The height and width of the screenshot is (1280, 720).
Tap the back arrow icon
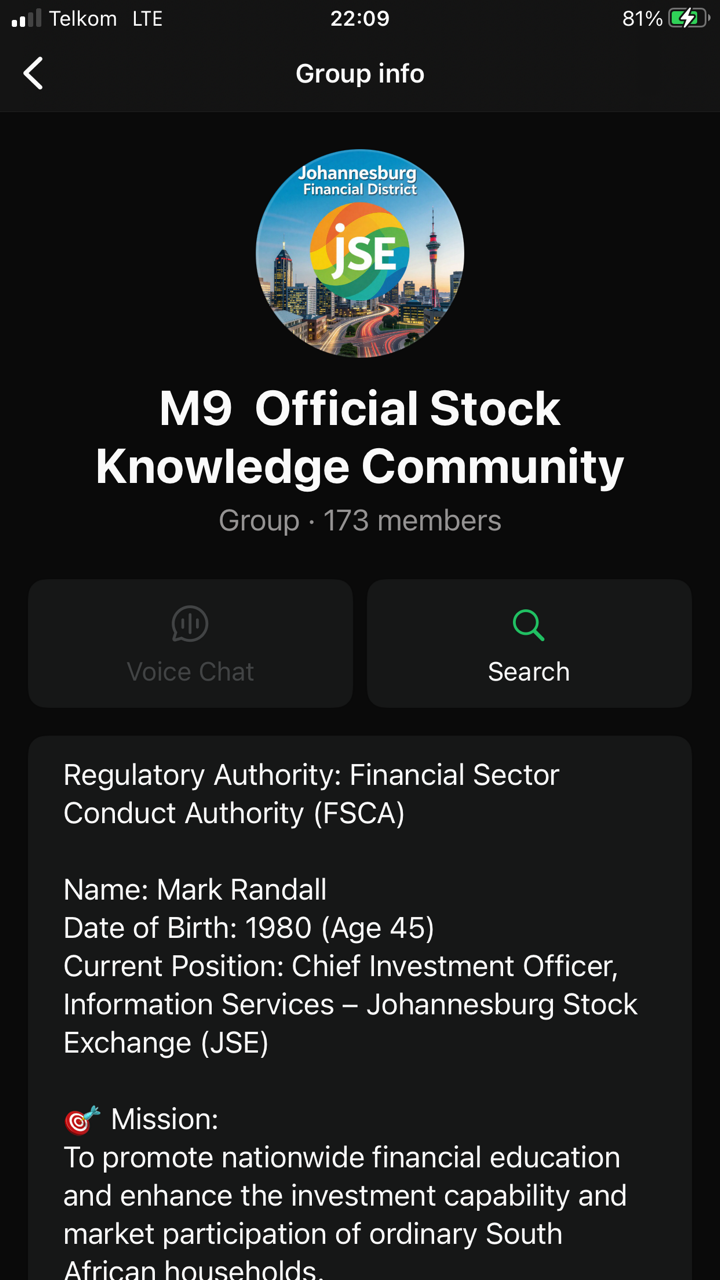[34, 73]
